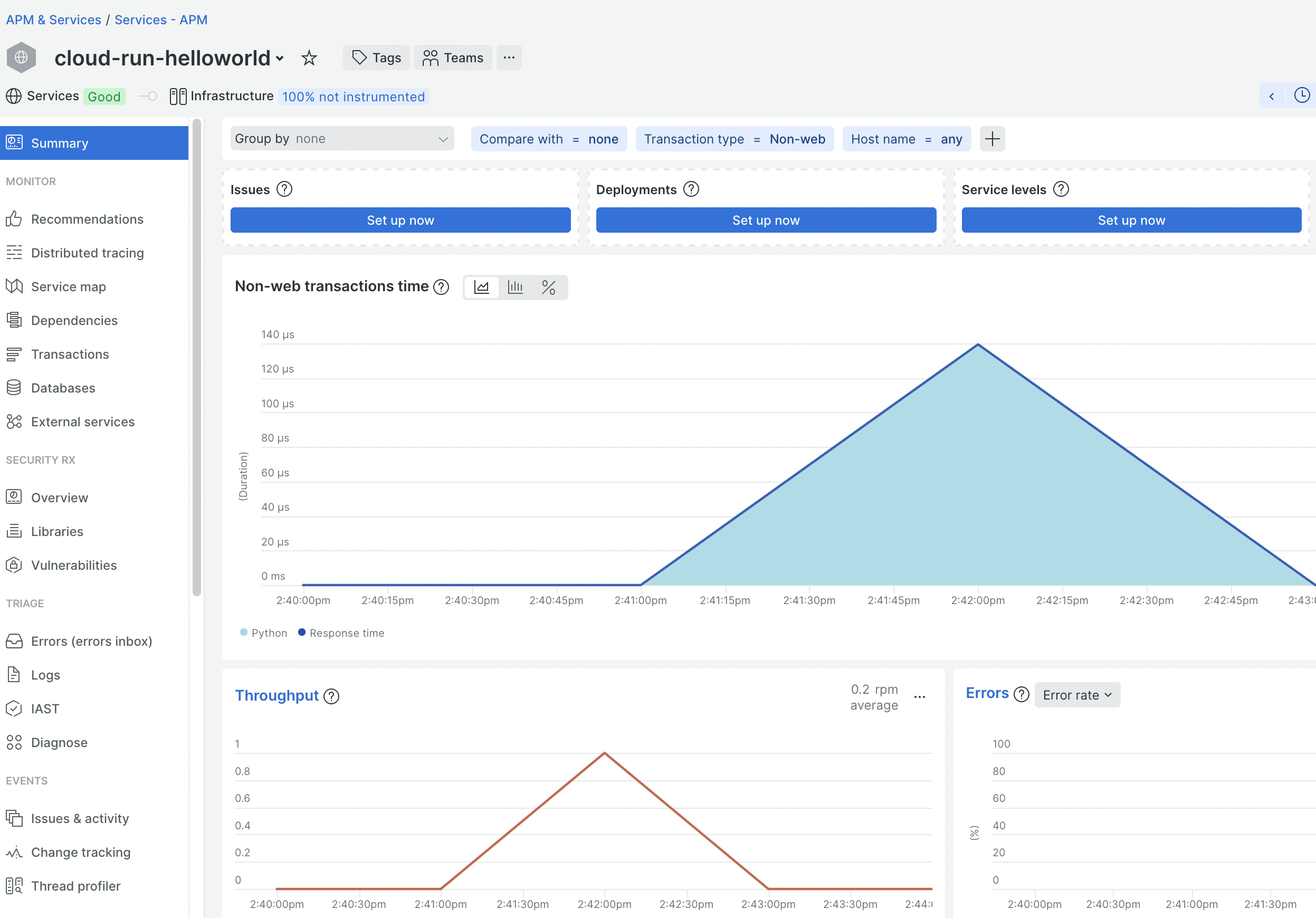Screen dimensions: 1316x918
Task: Open the Group by dropdown
Action: (x=341, y=138)
